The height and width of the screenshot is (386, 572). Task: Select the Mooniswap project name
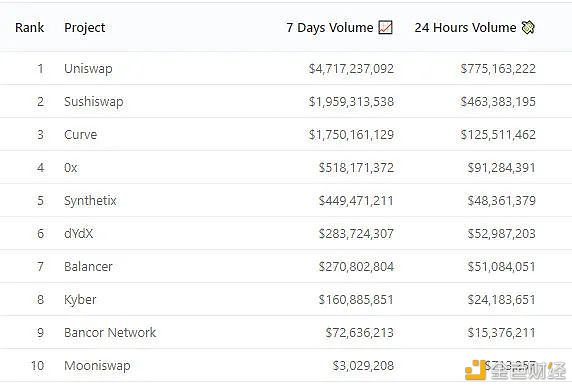coord(97,366)
